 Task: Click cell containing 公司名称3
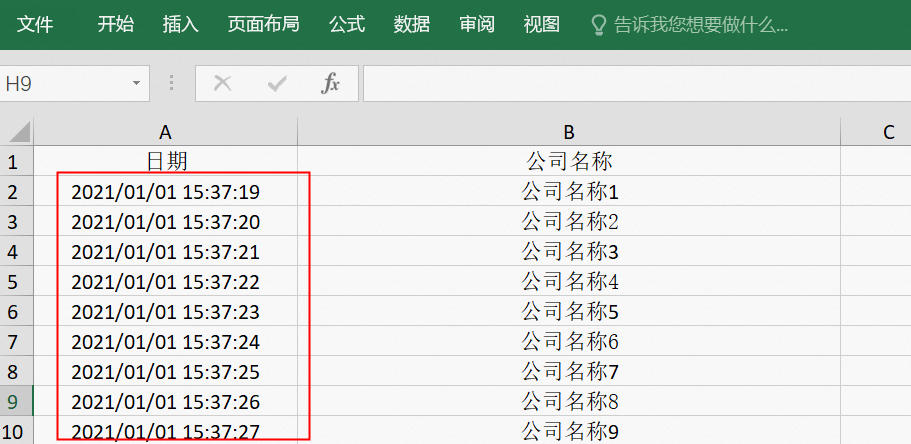(x=568, y=251)
